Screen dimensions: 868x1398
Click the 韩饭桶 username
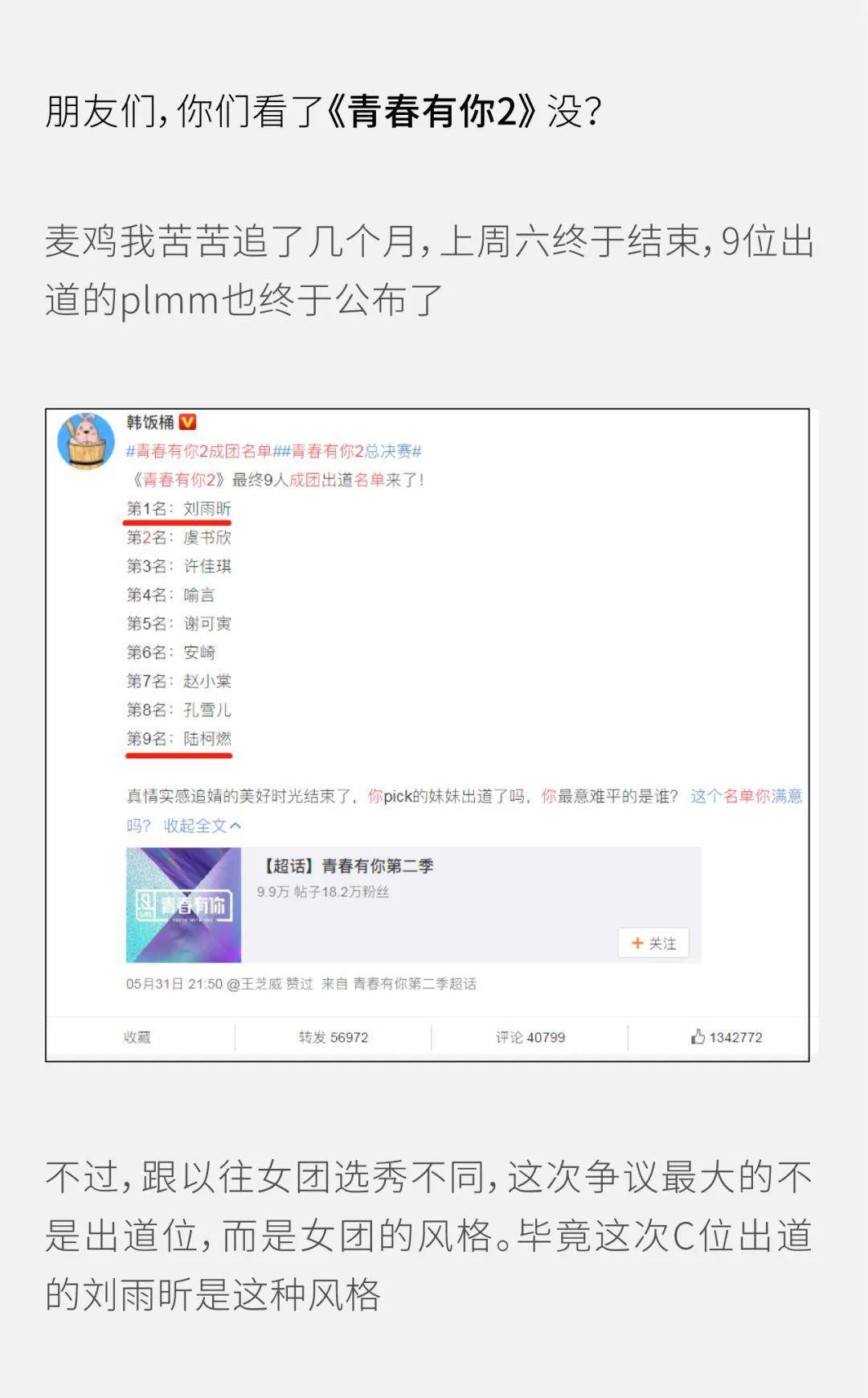pos(150,422)
